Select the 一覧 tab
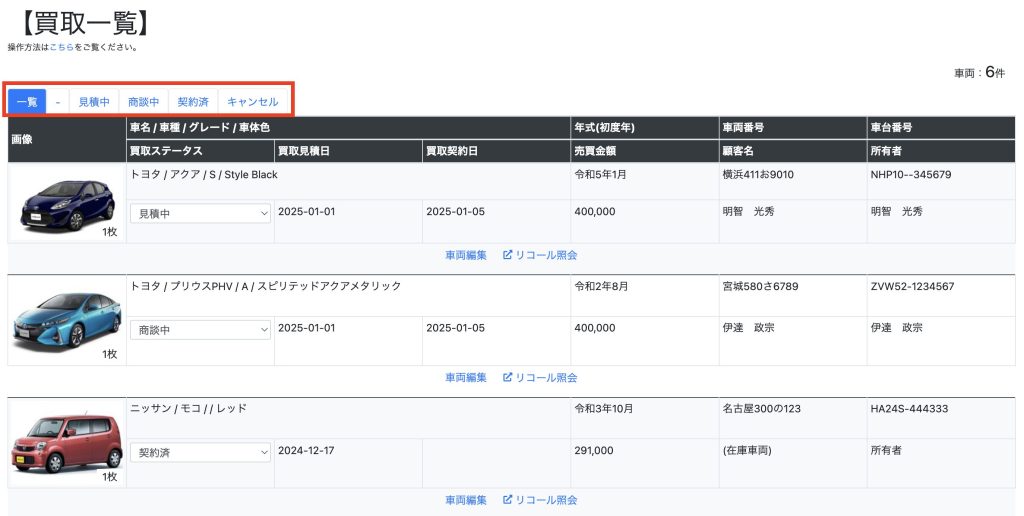The width and height of the screenshot is (1024, 516). pos(27,102)
